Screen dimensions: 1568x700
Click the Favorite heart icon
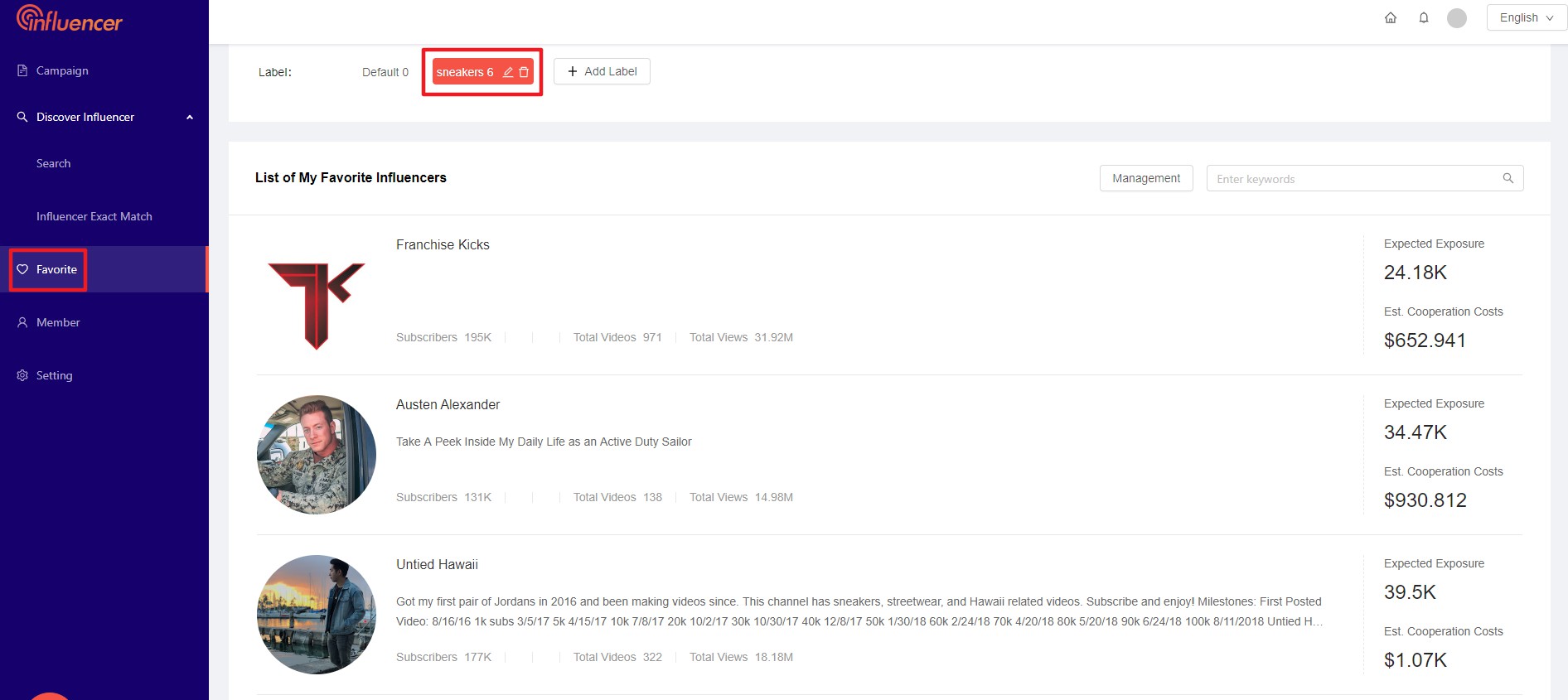tap(22, 269)
